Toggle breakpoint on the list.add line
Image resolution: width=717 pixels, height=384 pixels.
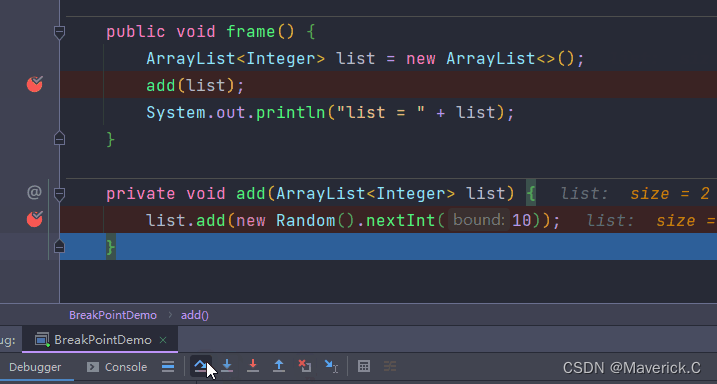pos(35,219)
